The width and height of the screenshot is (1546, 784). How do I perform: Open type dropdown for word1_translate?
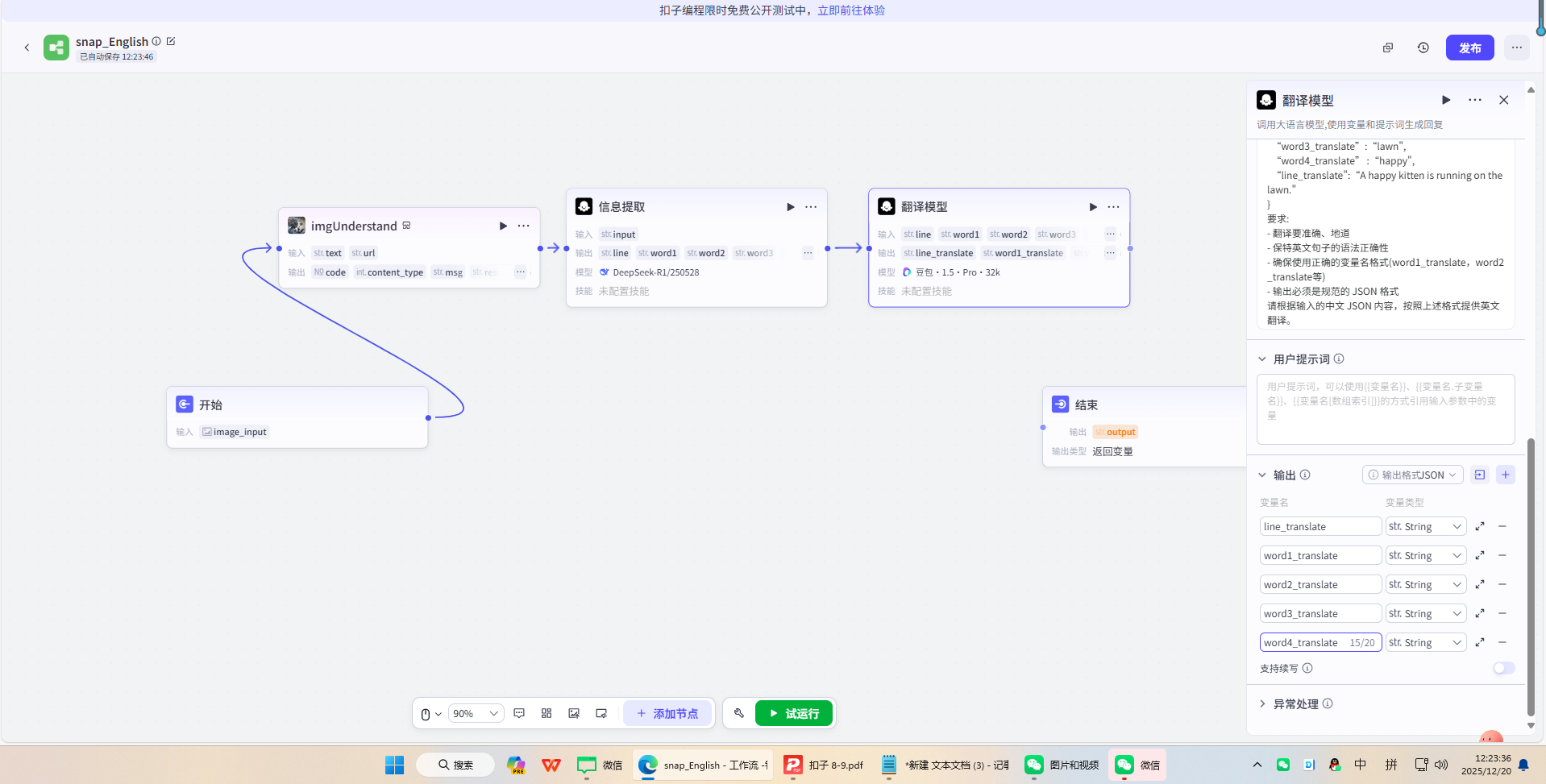tap(1426, 555)
